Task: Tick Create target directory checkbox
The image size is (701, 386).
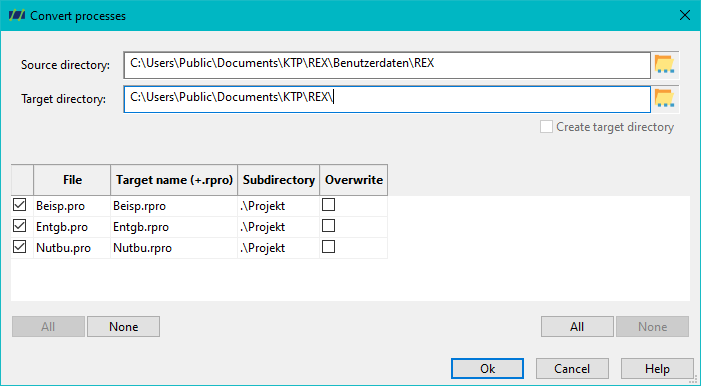Action: pyautogui.click(x=546, y=127)
